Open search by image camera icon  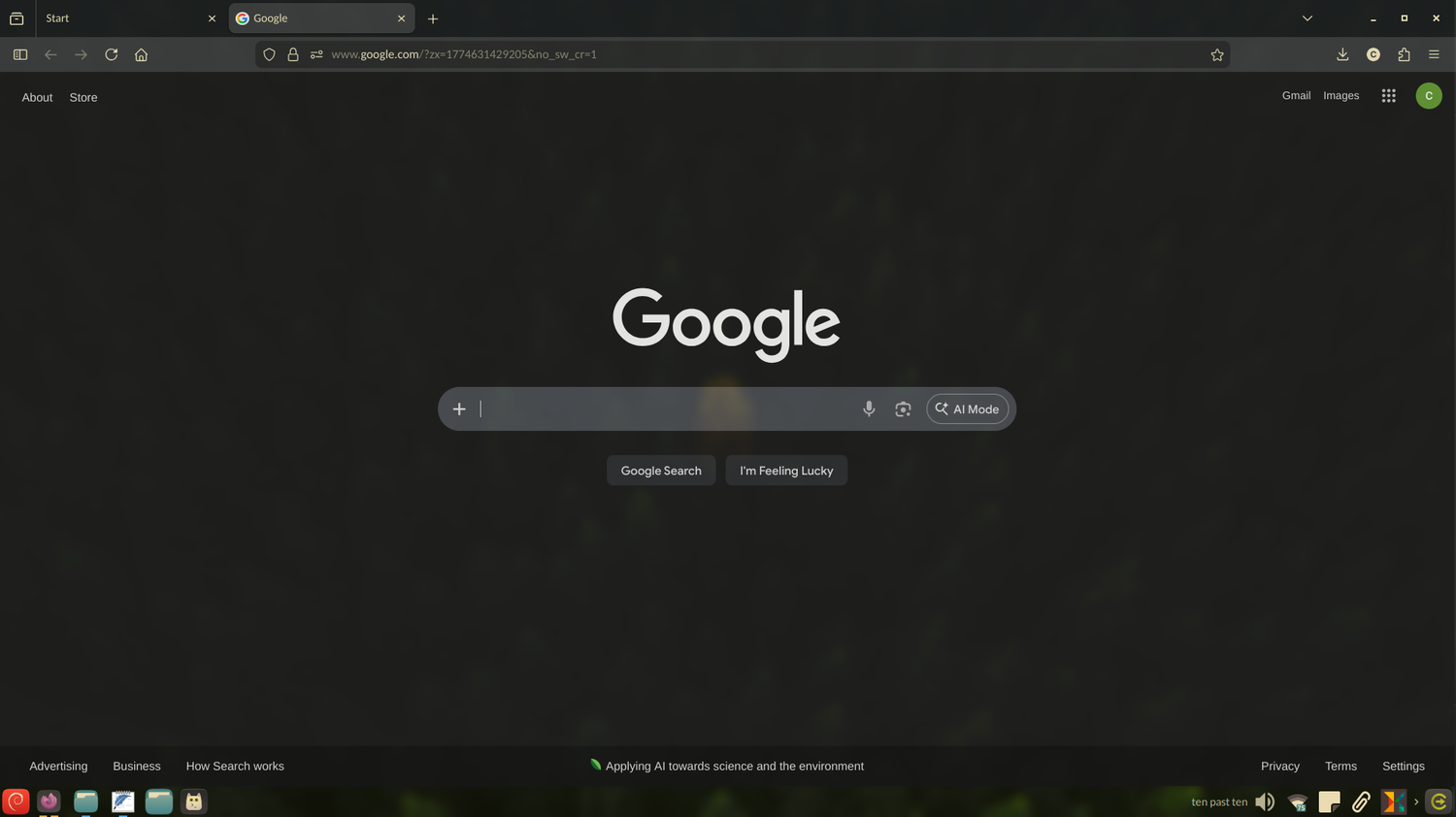tap(903, 409)
